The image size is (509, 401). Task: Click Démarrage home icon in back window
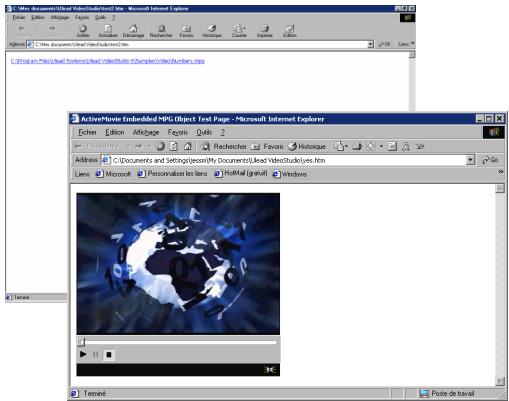coord(133,31)
